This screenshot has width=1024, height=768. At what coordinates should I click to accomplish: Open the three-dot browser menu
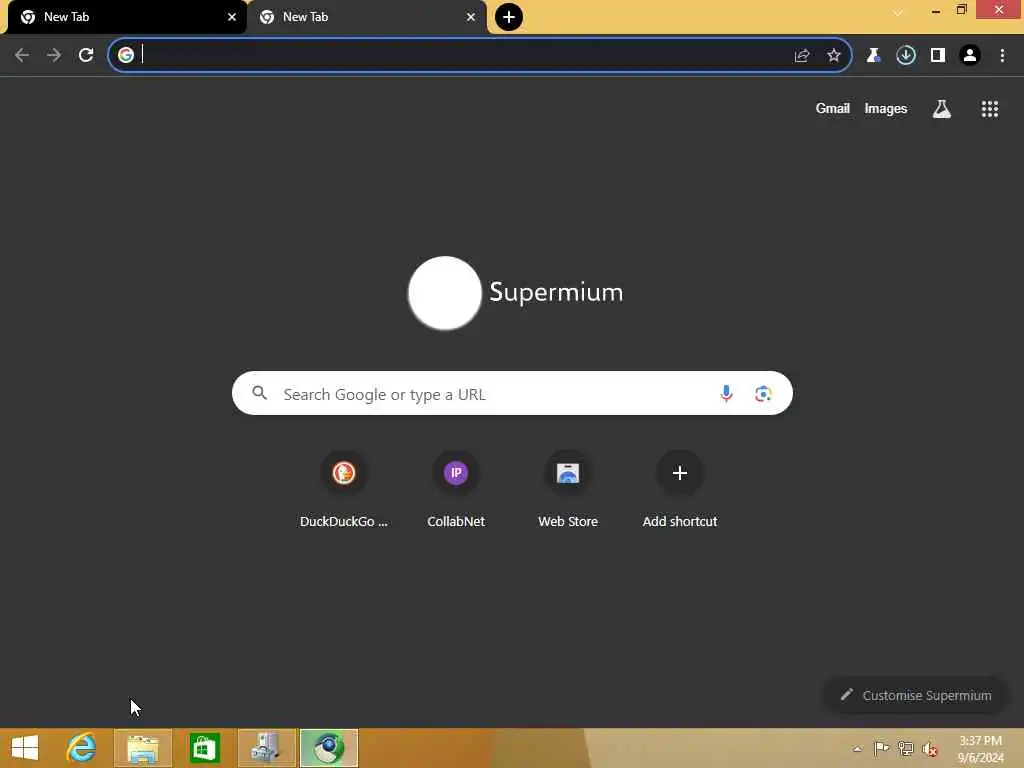pos(1002,56)
